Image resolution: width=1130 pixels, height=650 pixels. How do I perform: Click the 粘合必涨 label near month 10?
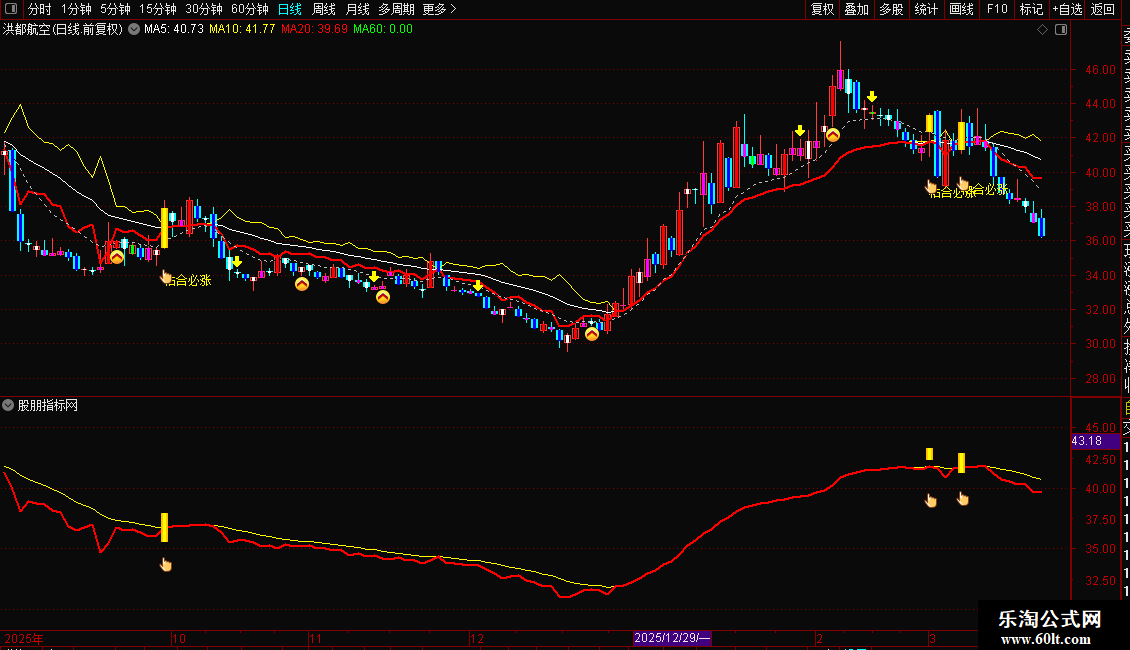[189, 280]
